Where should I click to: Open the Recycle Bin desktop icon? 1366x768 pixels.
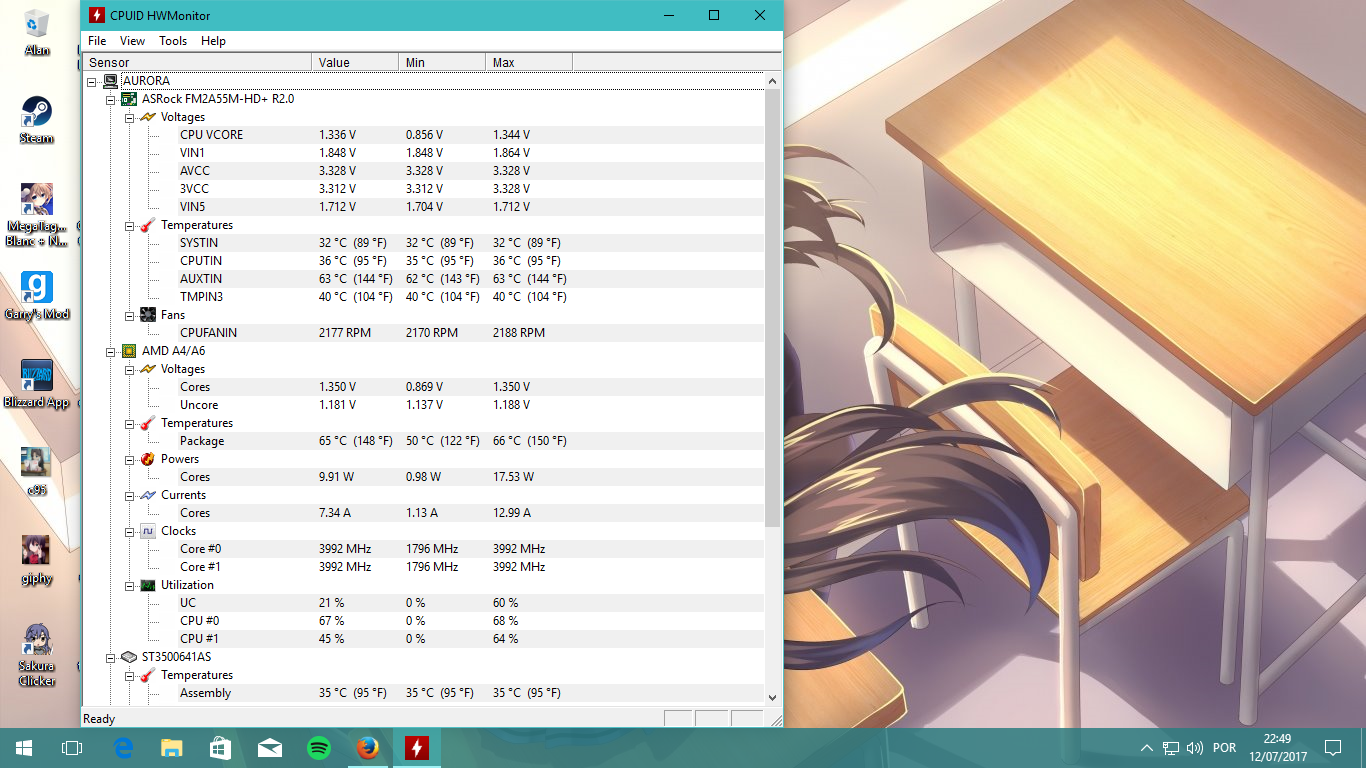[x=37, y=32]
